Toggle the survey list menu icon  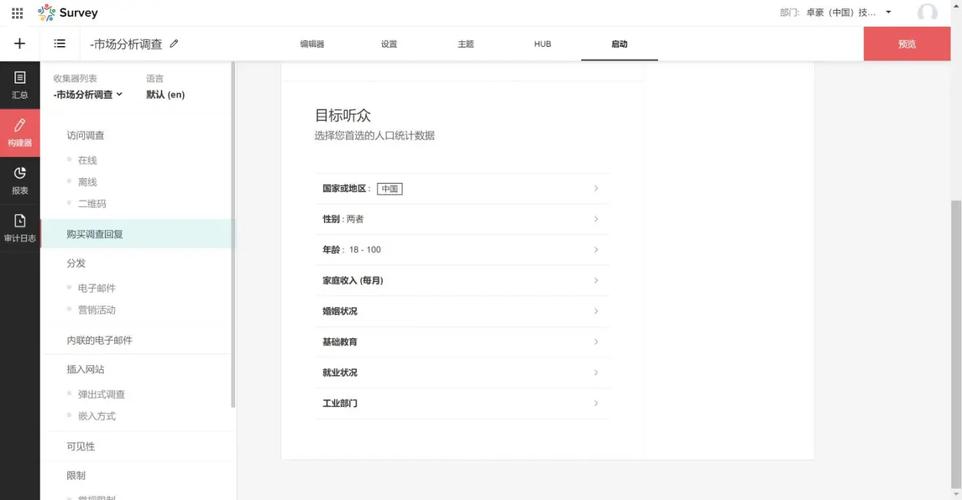pyautogui.click(x=60, y=44)
